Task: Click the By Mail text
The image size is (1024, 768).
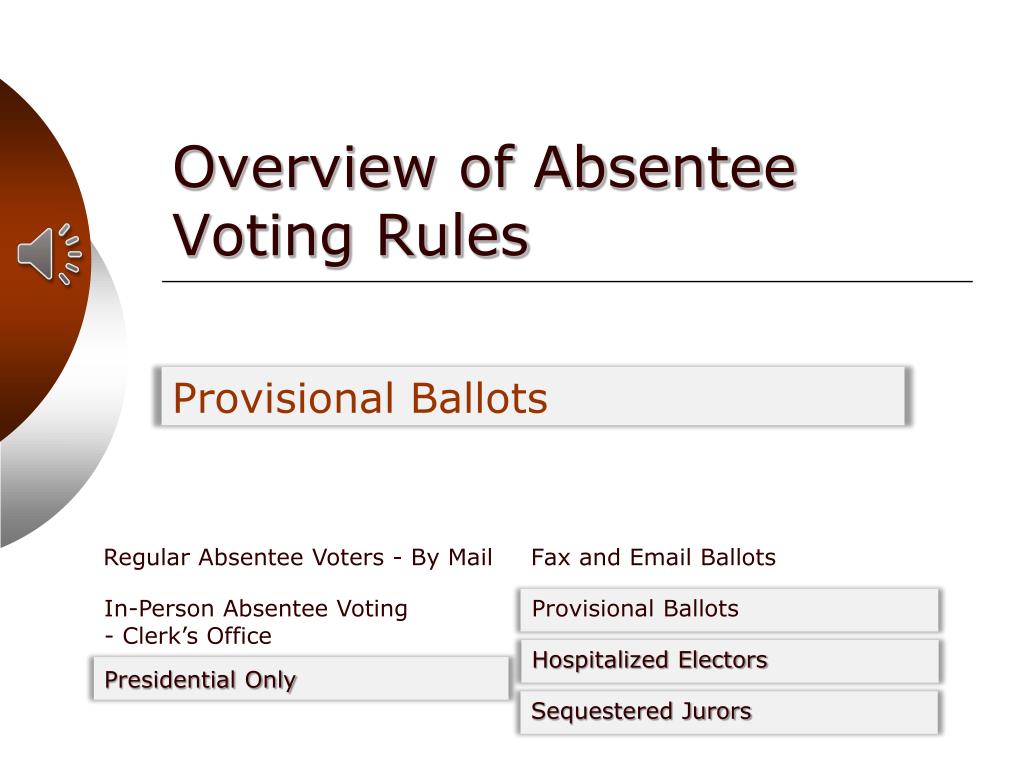Action: [x=451, y=558]
